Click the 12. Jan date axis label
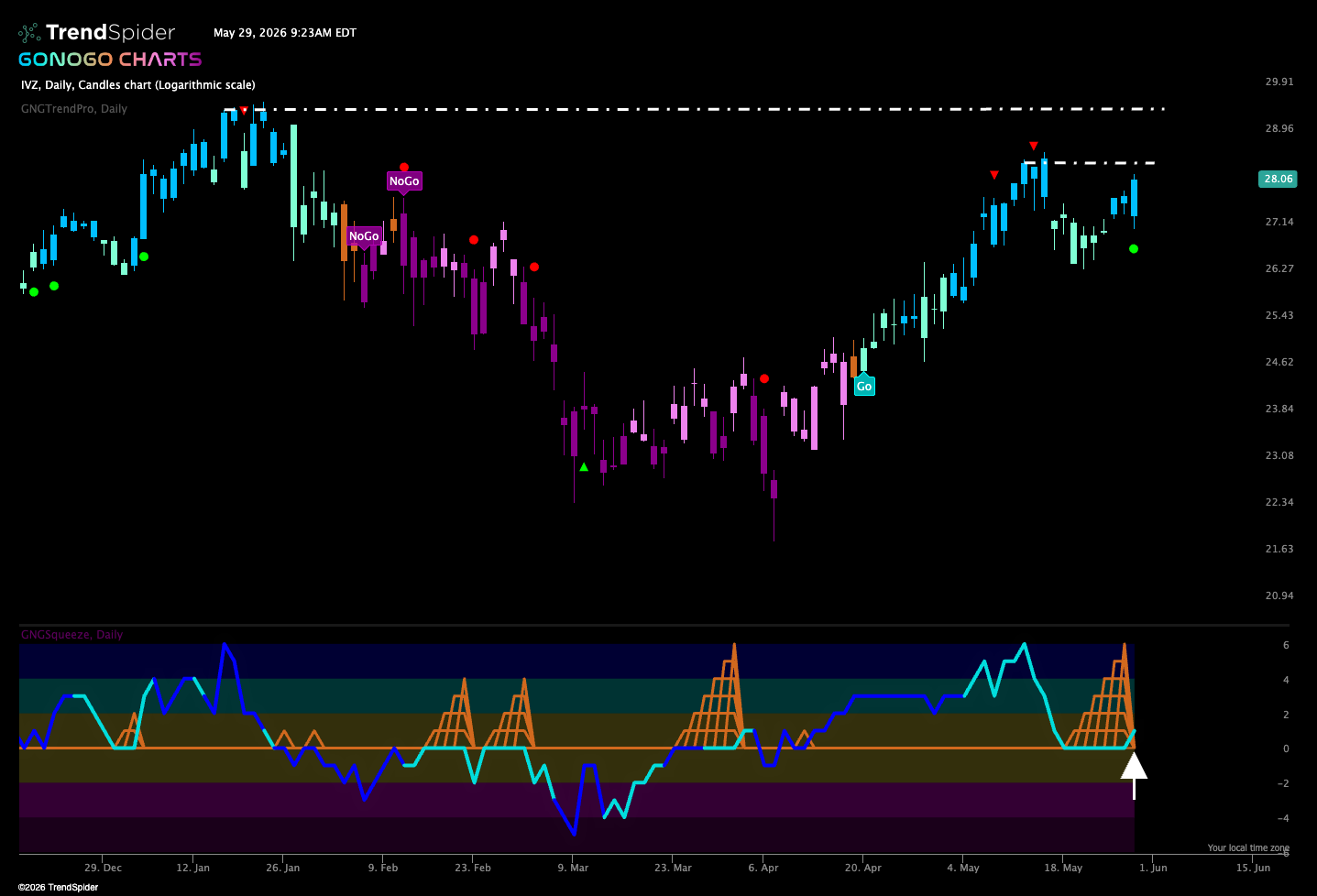This screenshot has height=896, width=1317. [x=192, y=868]
